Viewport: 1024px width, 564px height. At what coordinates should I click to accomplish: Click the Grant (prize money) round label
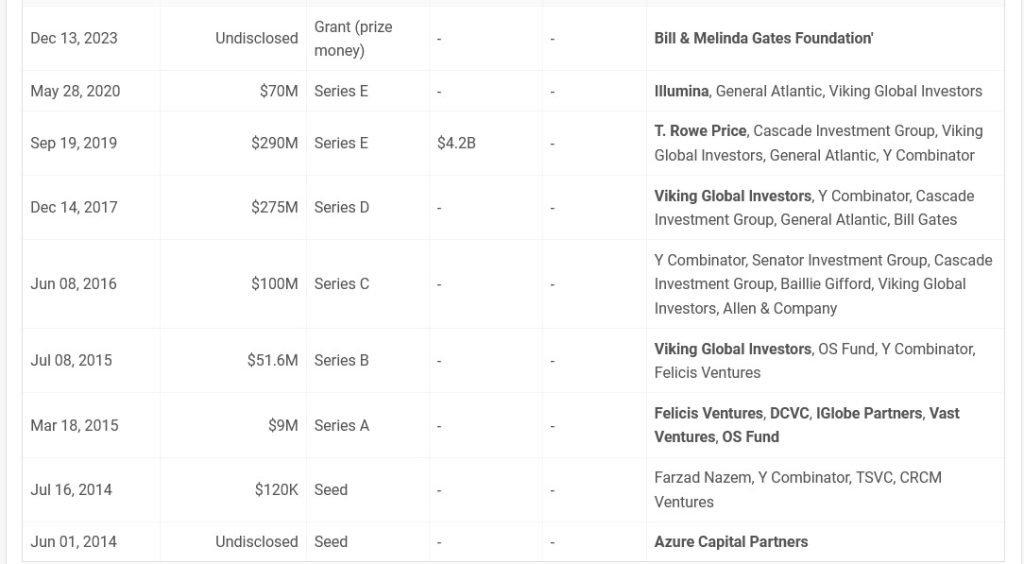353,39
